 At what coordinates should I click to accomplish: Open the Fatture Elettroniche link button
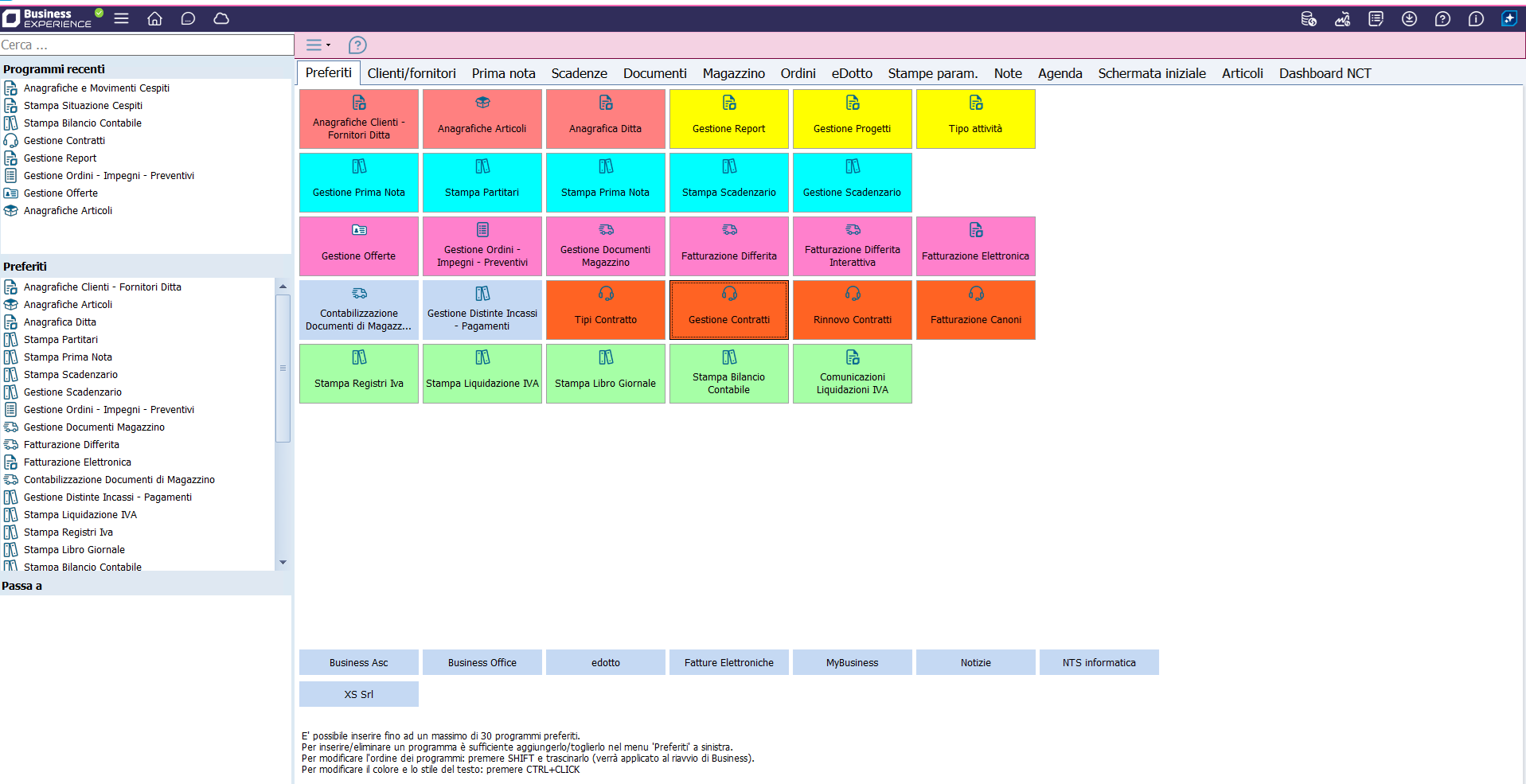coord(728,662)
